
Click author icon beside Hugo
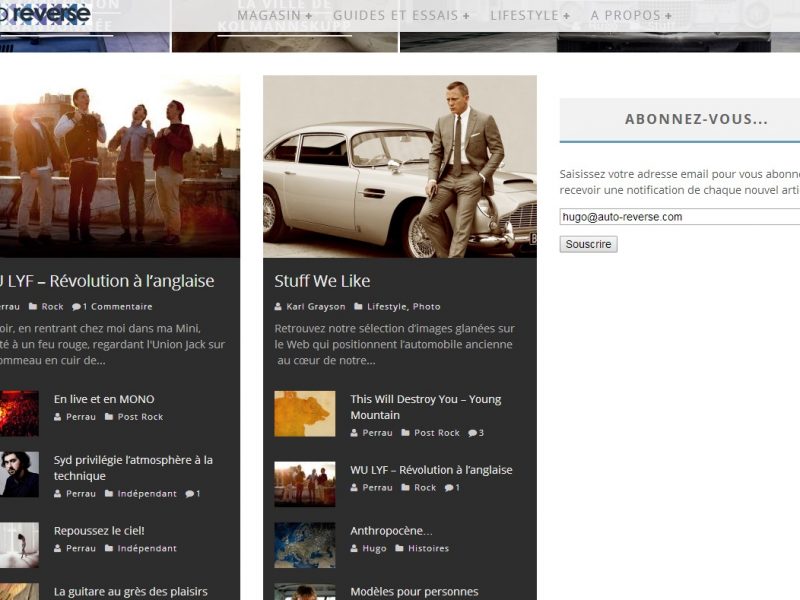point(354,549)
